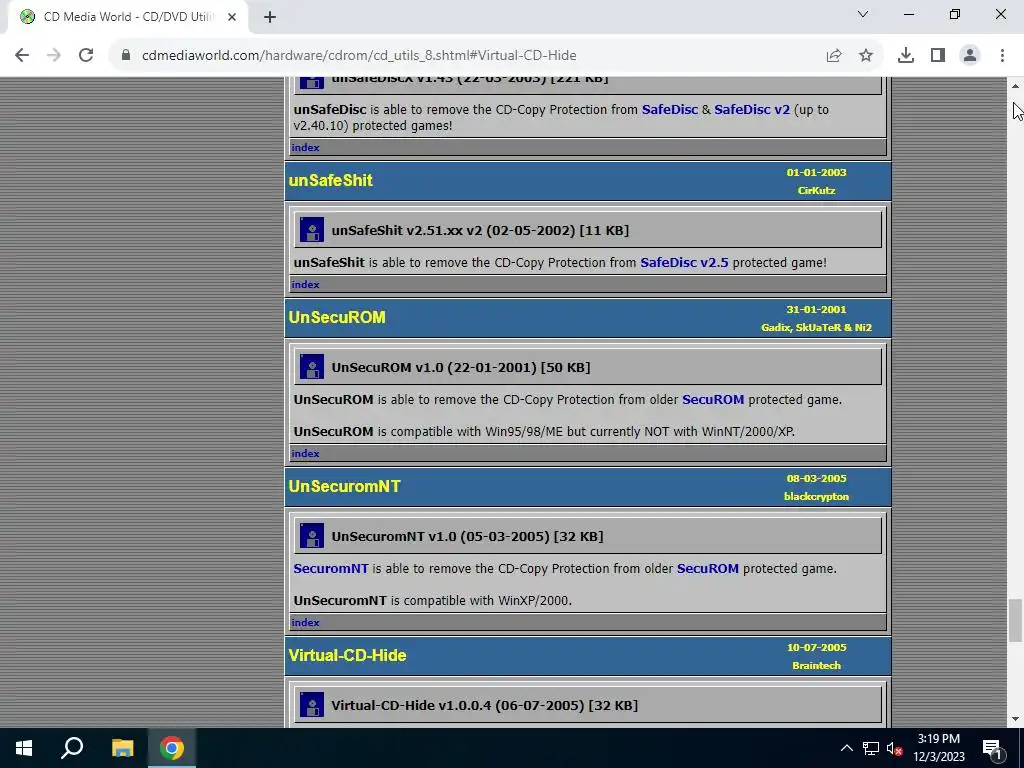Open File Explorer from taskbar

(x=122, y=748)
